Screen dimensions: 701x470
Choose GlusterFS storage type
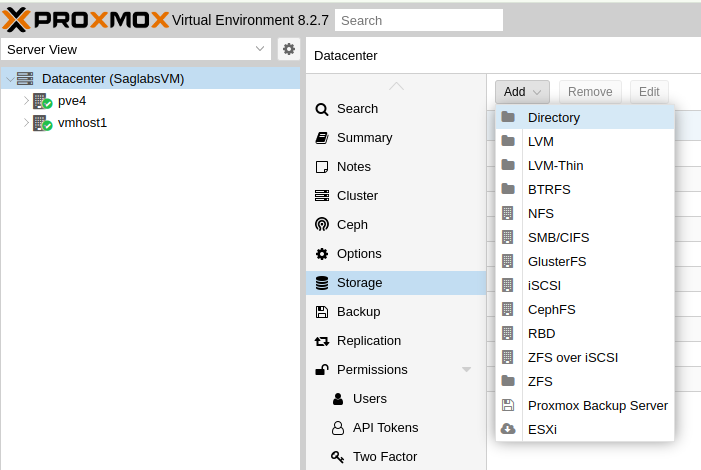pos(585,262)
